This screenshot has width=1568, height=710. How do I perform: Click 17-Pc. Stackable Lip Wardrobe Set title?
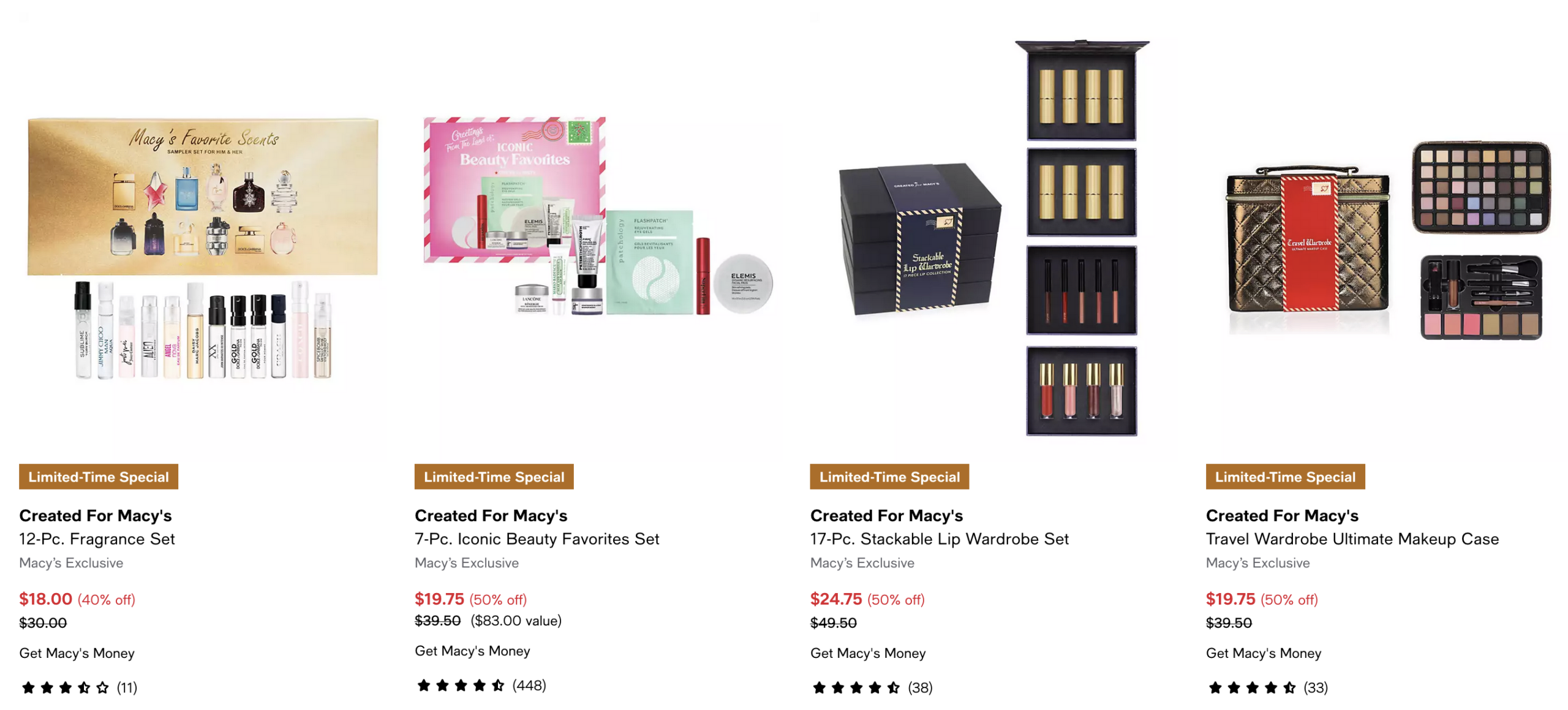[939, 538]
